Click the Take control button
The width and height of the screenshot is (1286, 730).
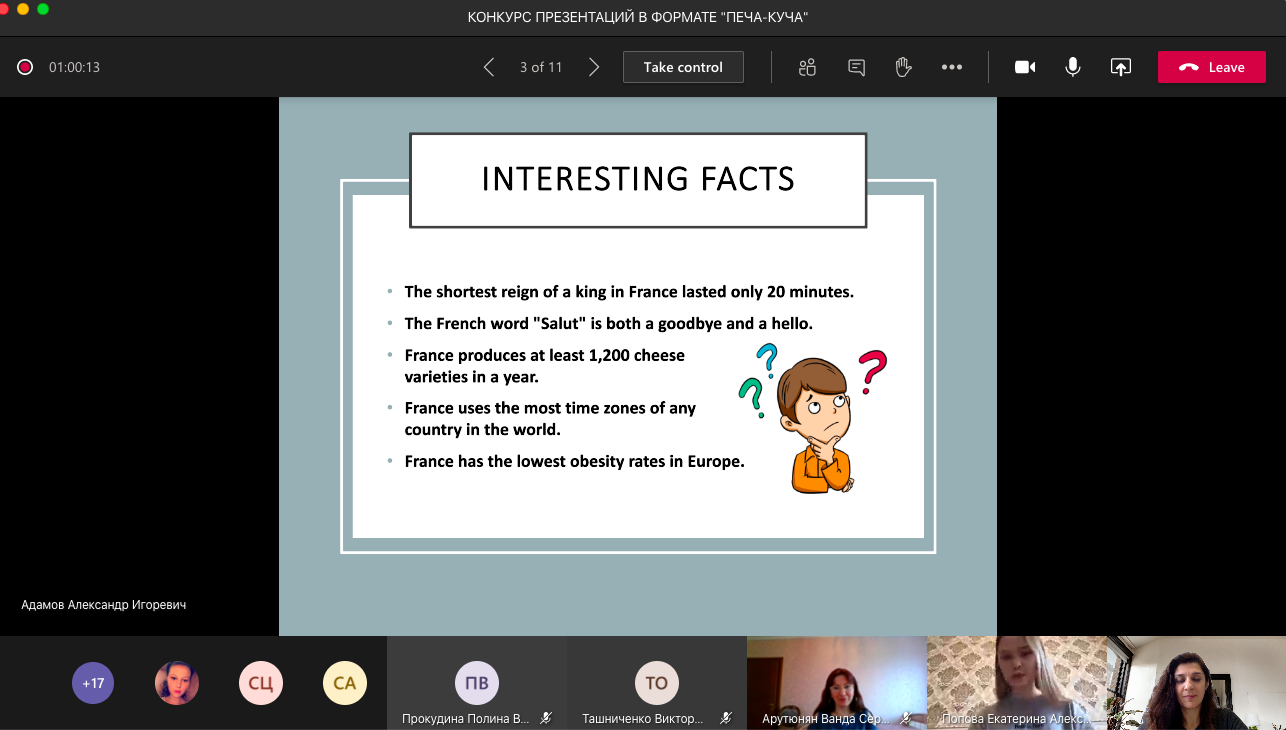683,67
